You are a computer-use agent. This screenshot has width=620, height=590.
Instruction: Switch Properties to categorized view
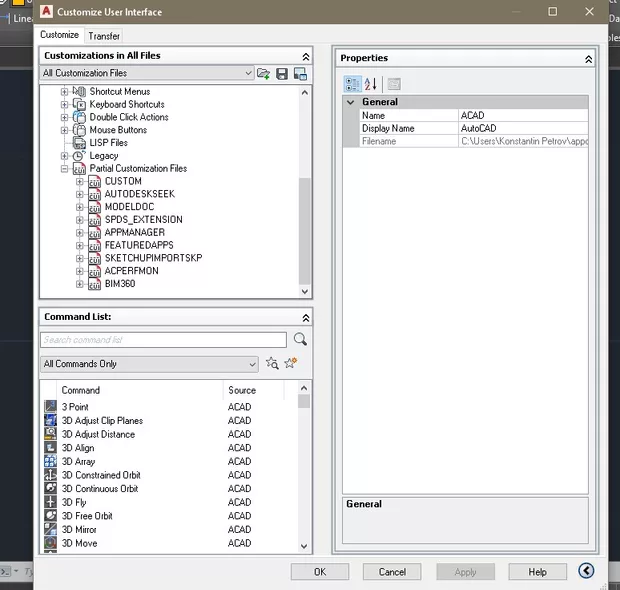point(352,84)
